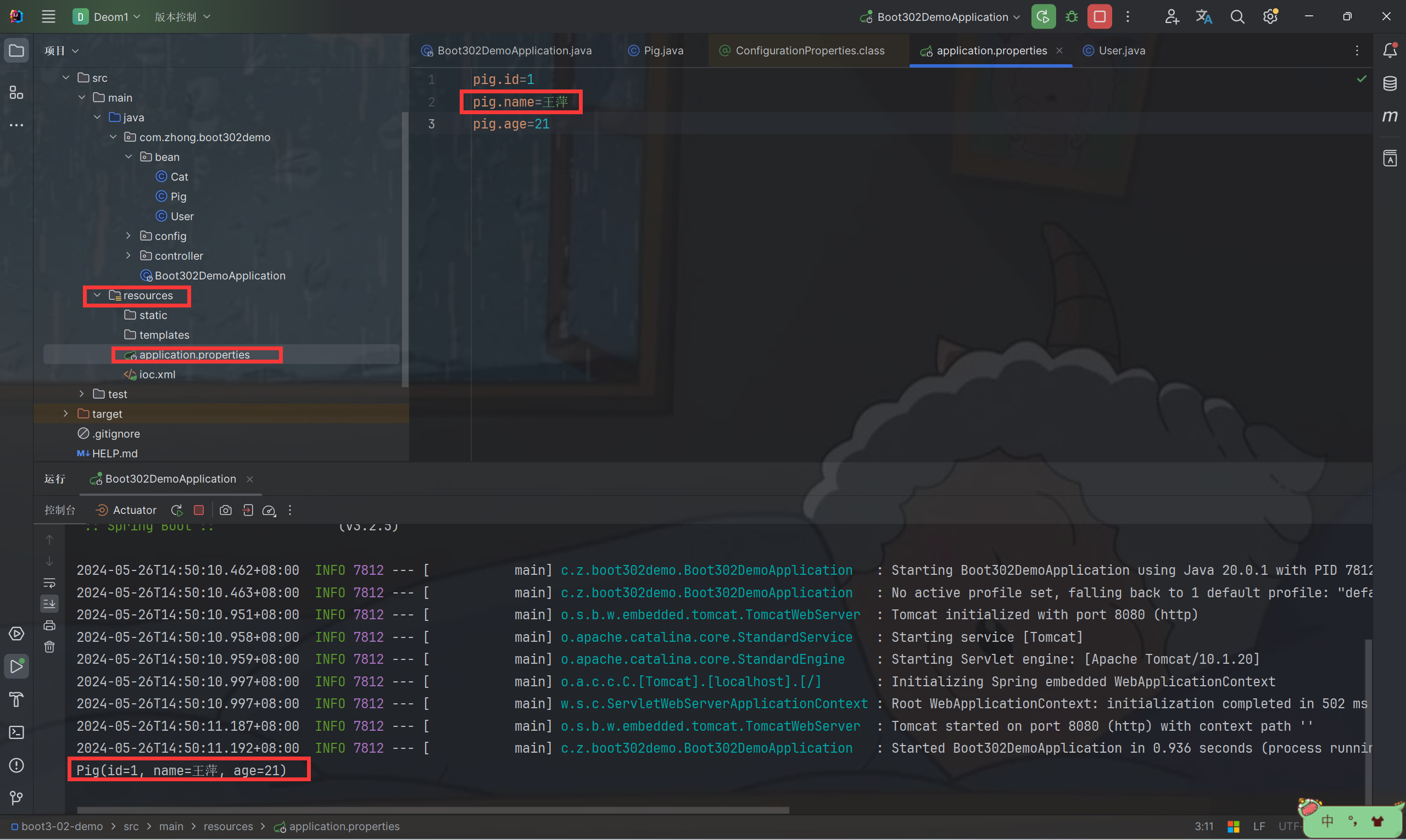Screen dimensions: 1406x840
Task: Open the main hamburger menu
Action: tap(49, 16)
